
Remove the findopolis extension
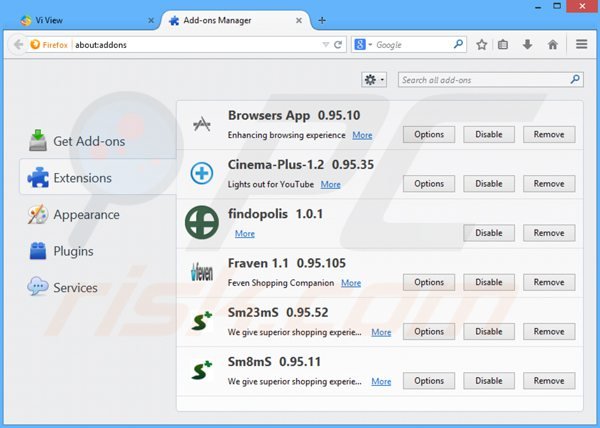pyautogui.click(x=549, y=233)
